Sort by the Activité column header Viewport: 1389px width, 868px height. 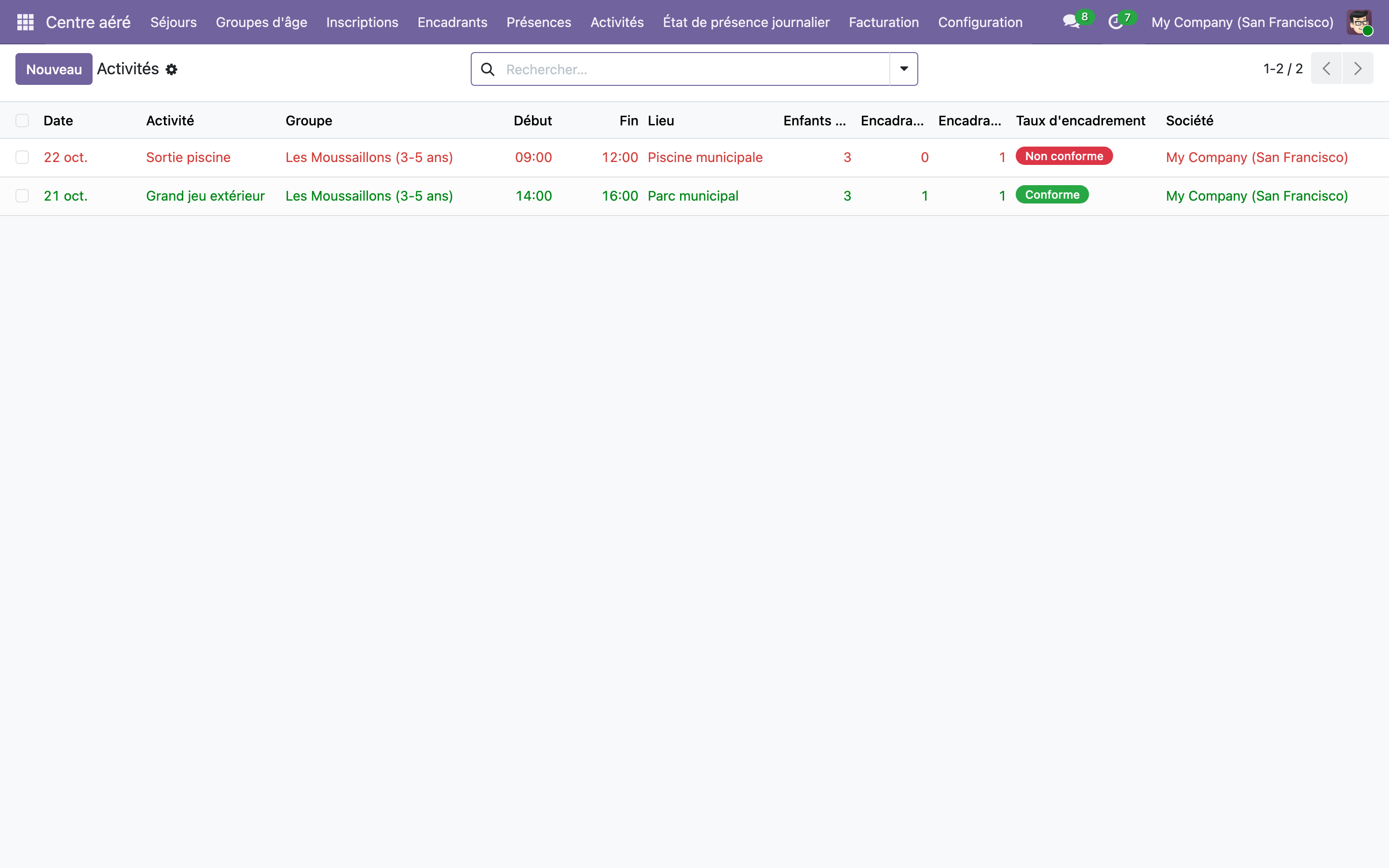pos(170,121)
